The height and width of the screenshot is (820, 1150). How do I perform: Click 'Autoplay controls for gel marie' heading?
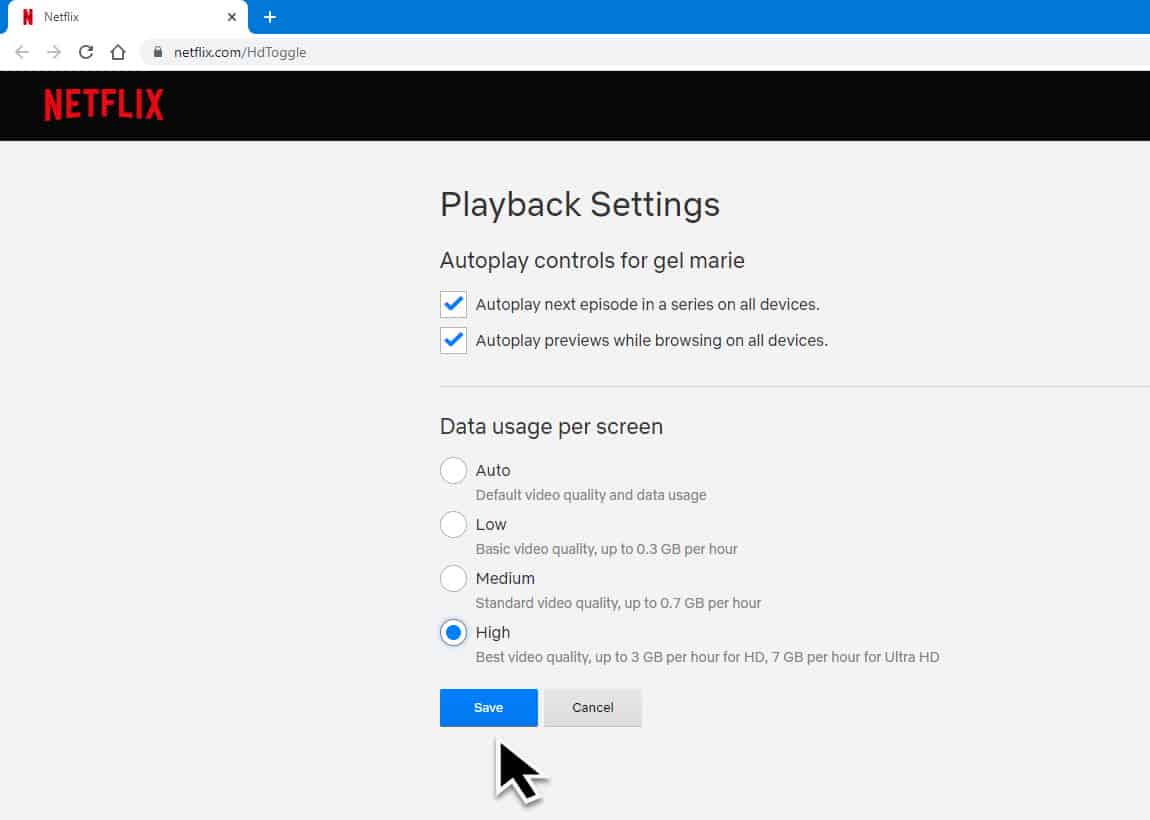pyautogui.click(x=592, y=260)
